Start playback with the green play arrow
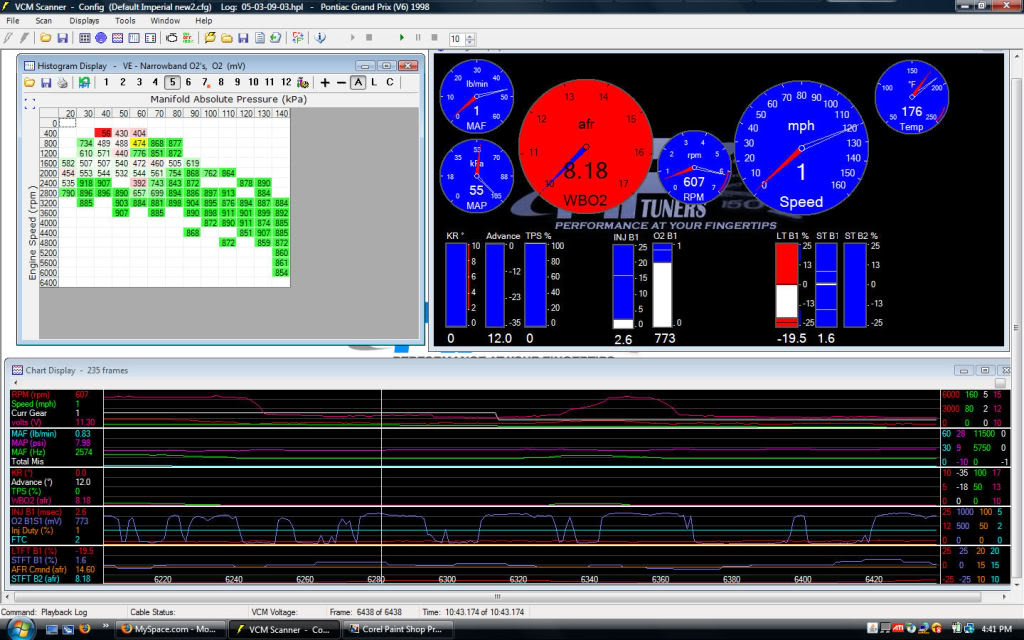 click(x=402, y=38)
